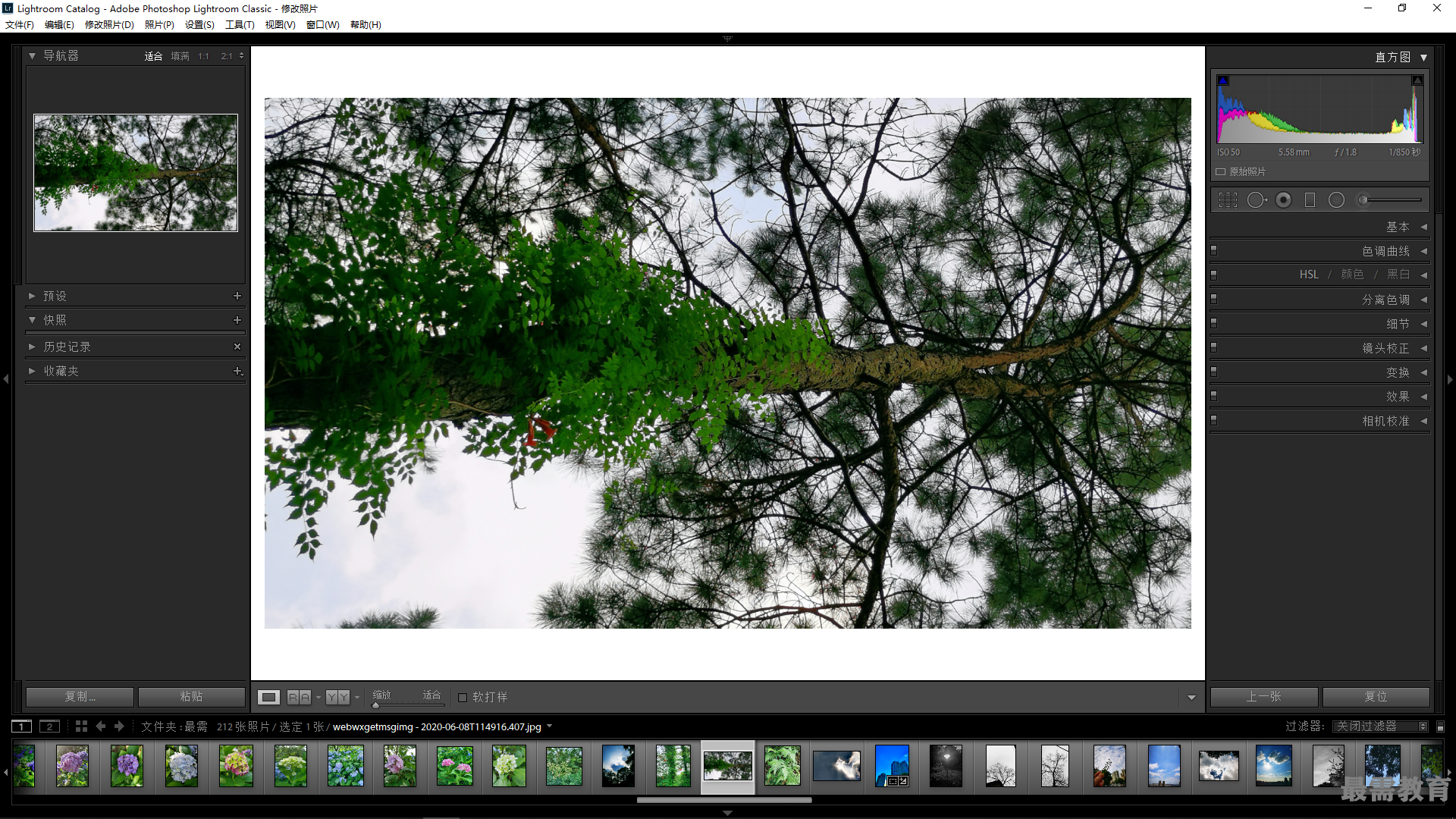Switch to Before/After RA view

tap(299, 697)
